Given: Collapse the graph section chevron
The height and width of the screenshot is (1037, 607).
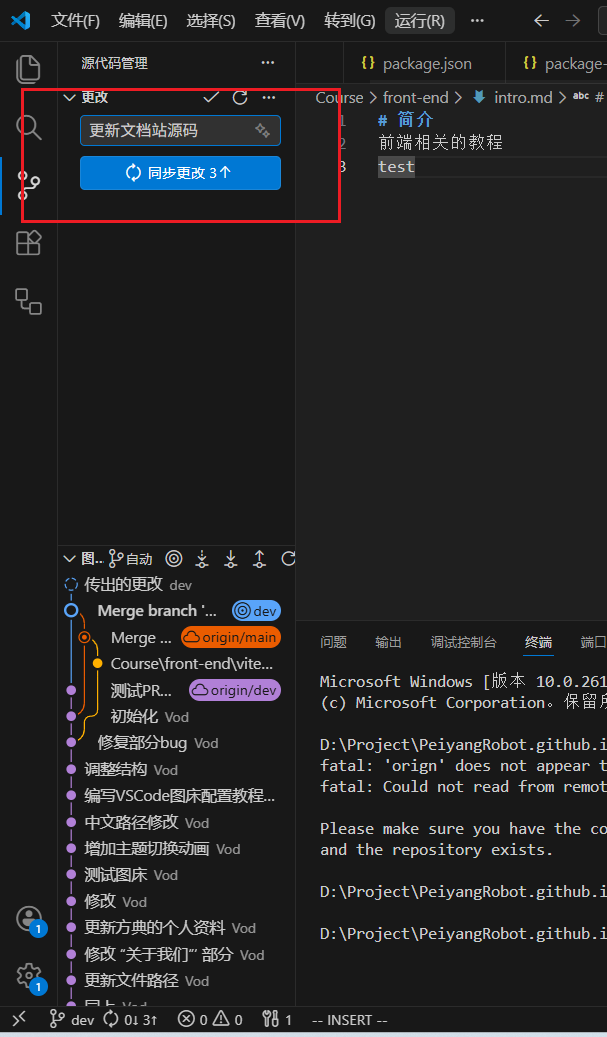Looking at the screenshot, I should 69,559.
